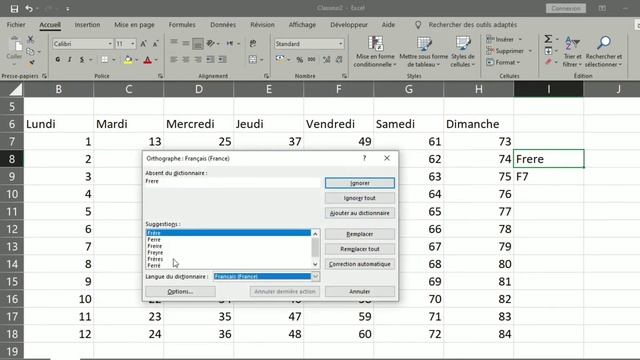Image resolution: width=640 pixels, height=360 pixels.
Task: Click the AutoSum sigma icon
Action: [548, 39]
